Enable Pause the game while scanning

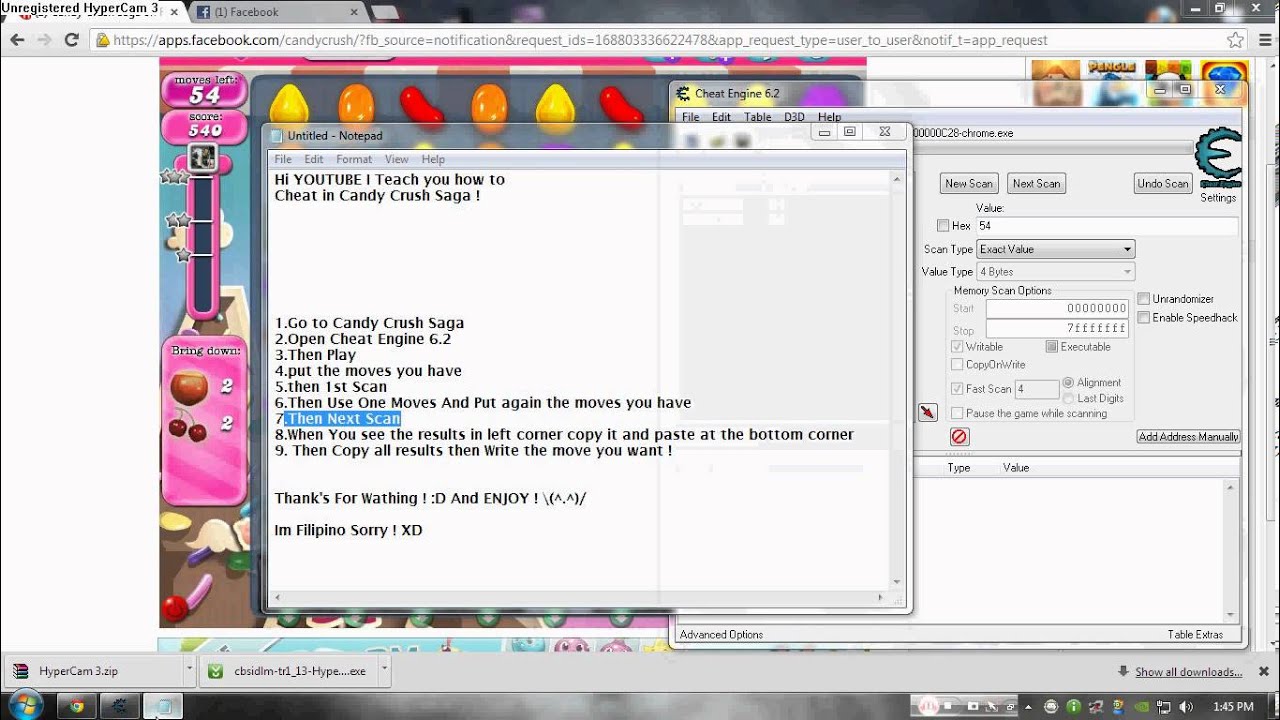(x=958, y=413)
